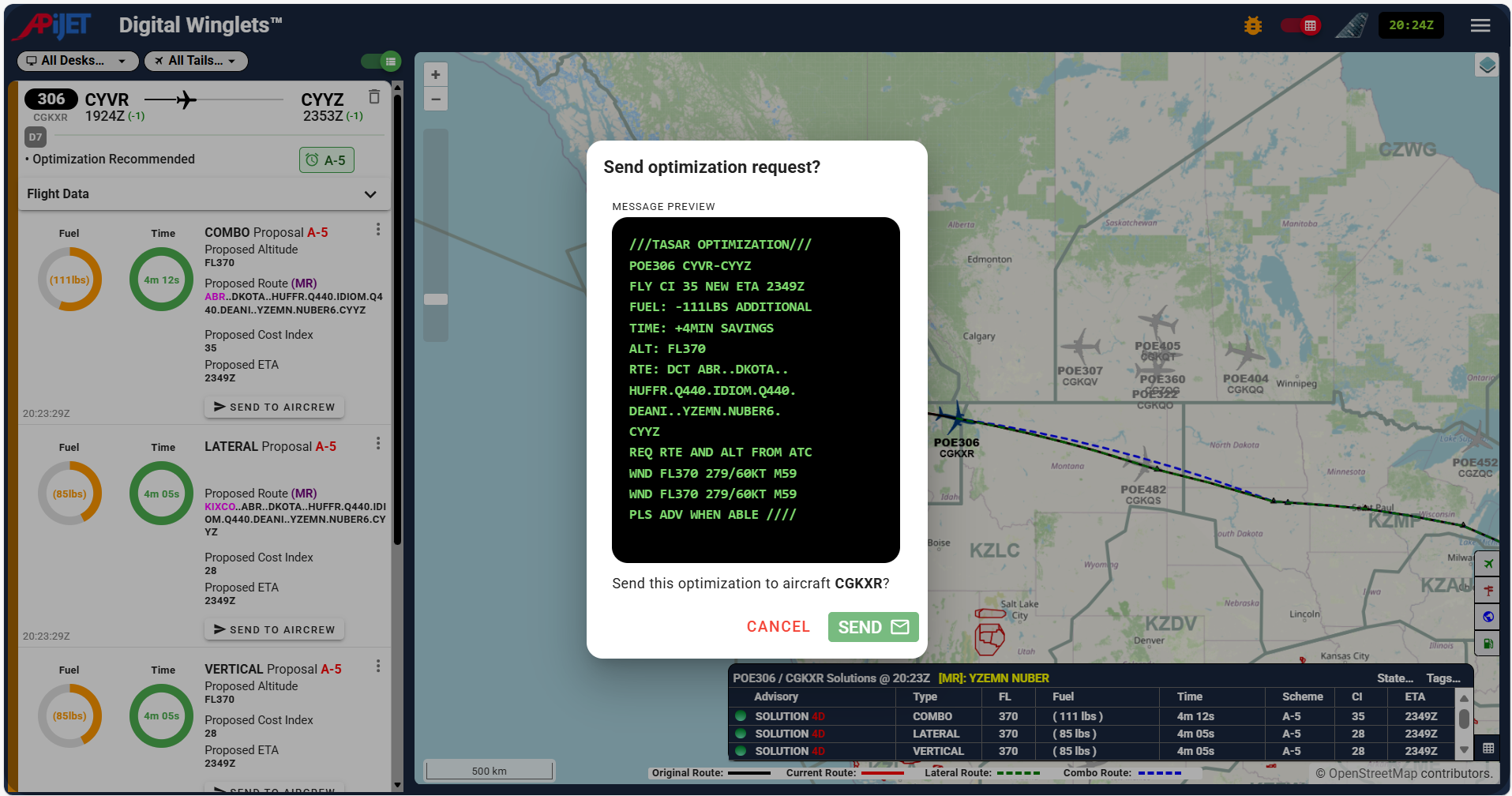Sort by Scheme column header

(1302, 696)
